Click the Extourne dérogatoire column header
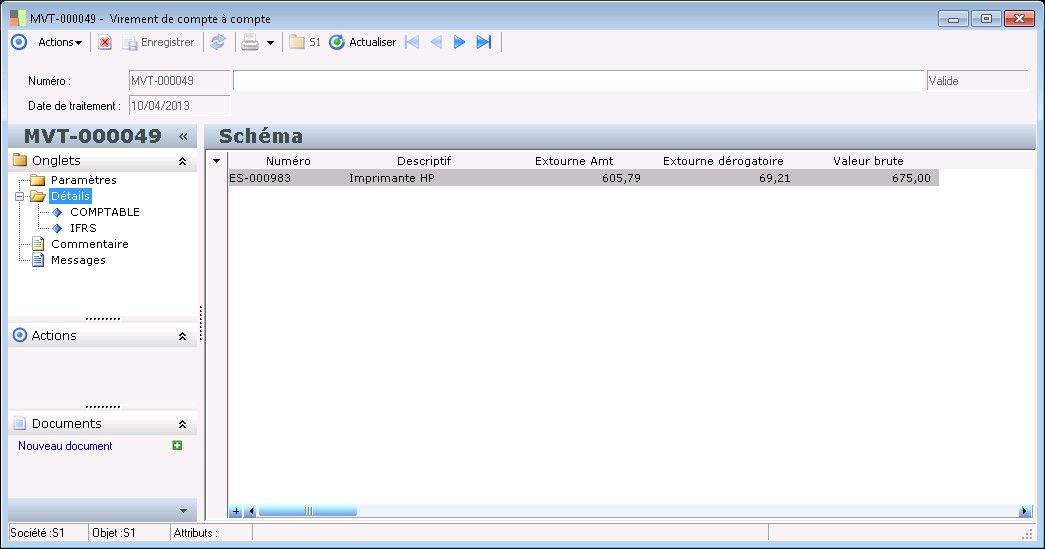The width and height of the screenshot is (1045, 549). click(723, 161)
